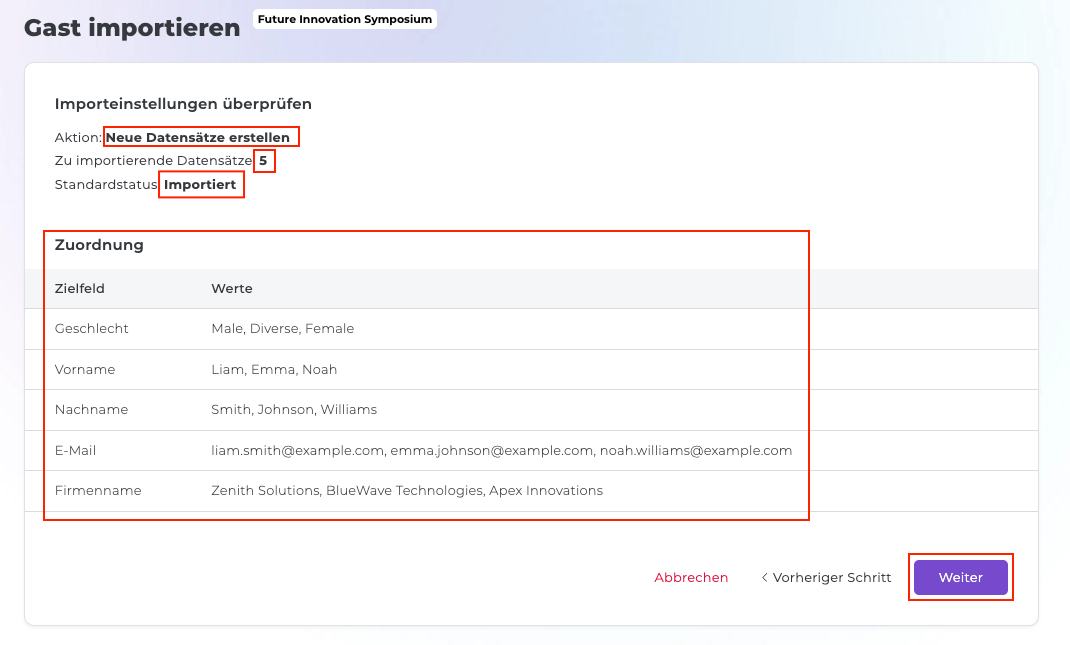Screen dimensions: 1070x645
Task: Click the Zenith Solutions company values cell
Action: point(406,490)
